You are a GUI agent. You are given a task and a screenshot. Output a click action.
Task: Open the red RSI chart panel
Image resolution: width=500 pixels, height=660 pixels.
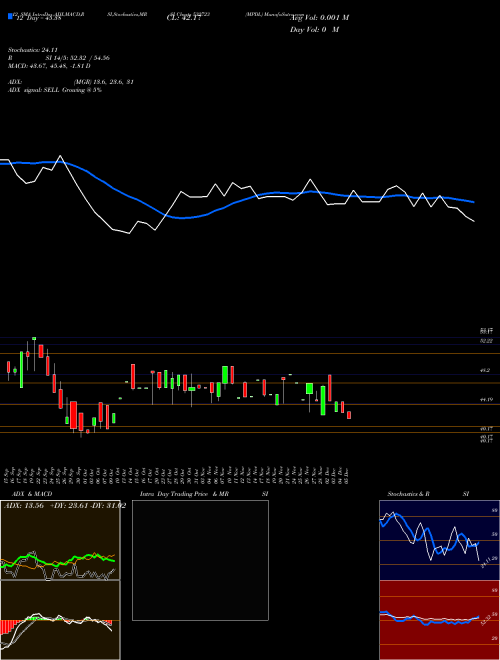(x=439, y=620)
